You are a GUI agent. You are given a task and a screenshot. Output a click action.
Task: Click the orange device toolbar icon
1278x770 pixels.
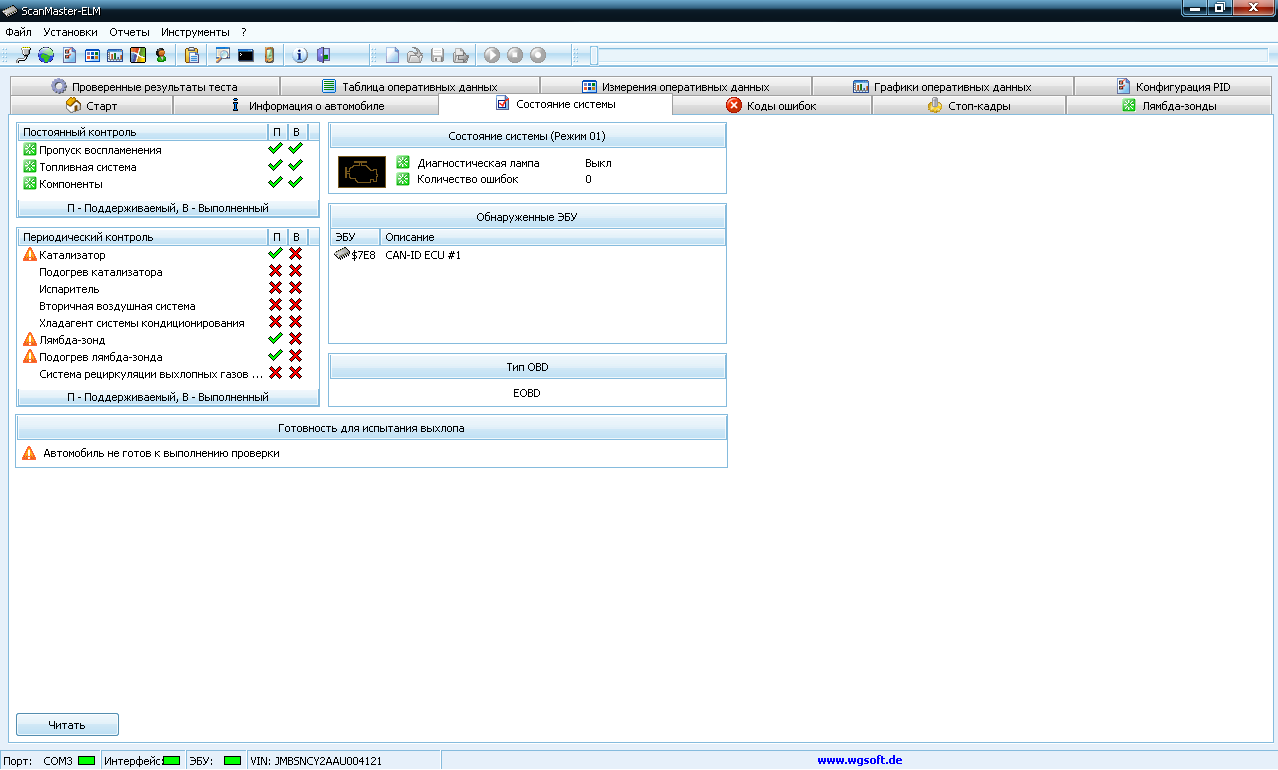coord(268,55)
